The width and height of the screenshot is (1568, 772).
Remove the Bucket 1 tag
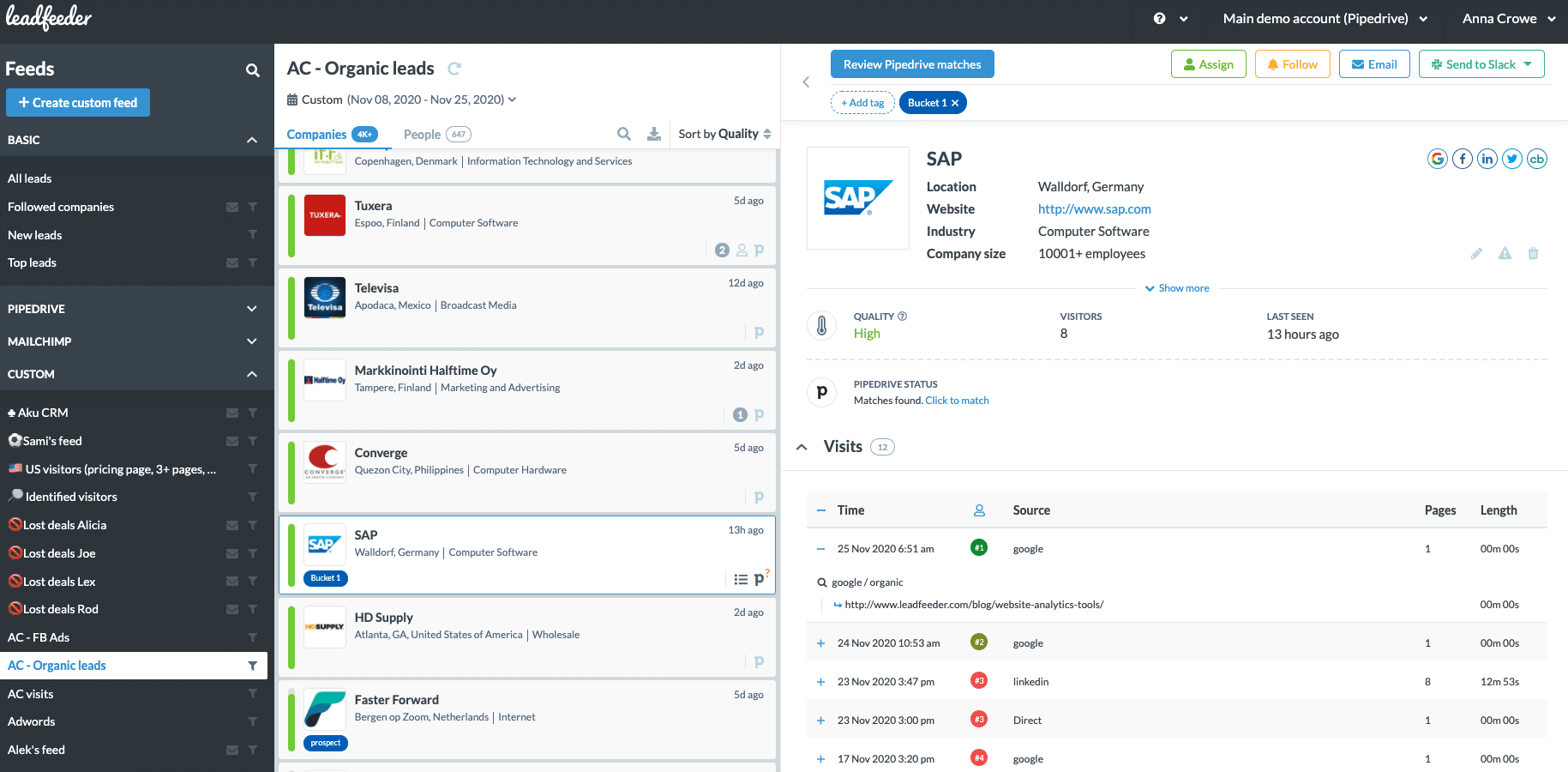955,103
